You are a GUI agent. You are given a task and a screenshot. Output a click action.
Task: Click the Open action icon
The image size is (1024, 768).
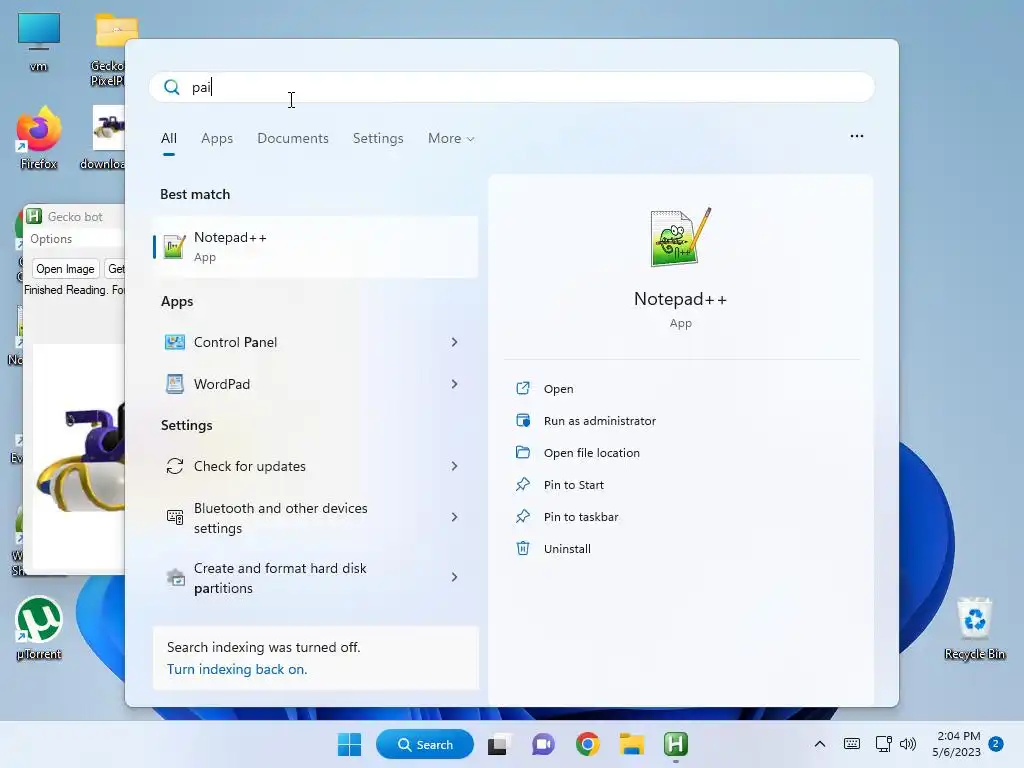coord(522,389)
